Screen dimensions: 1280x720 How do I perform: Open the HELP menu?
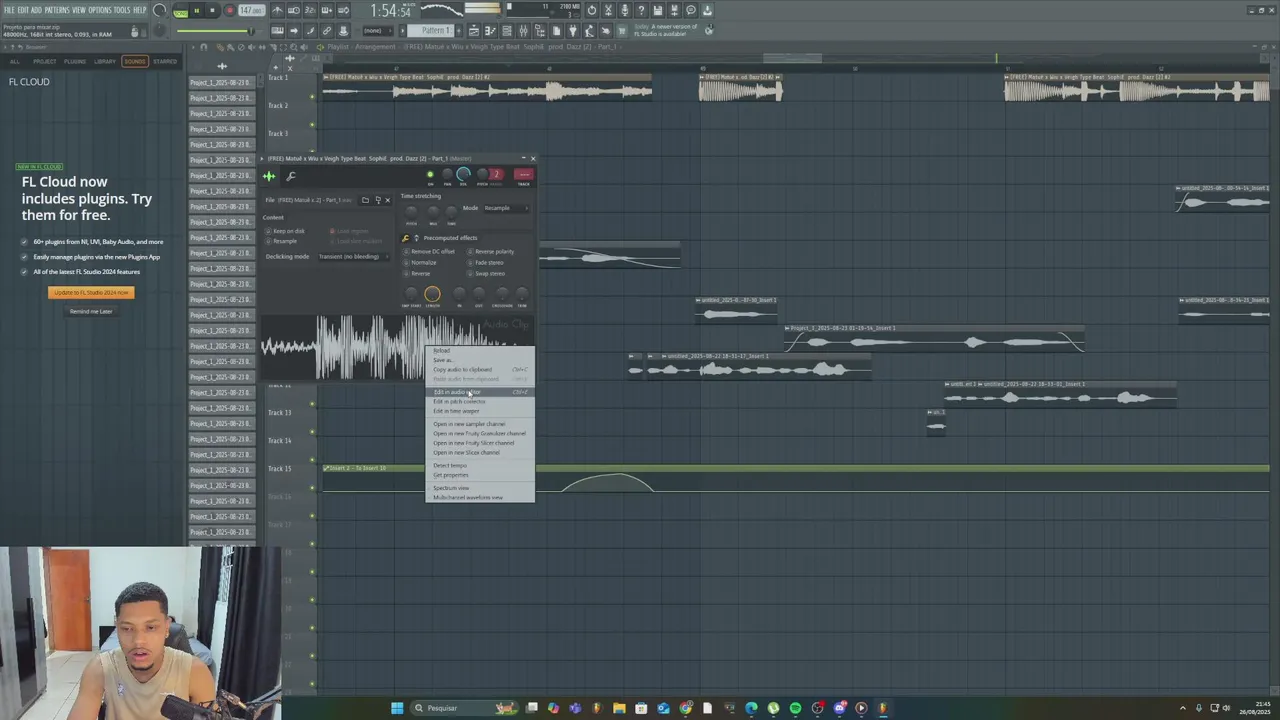point(139,10)
